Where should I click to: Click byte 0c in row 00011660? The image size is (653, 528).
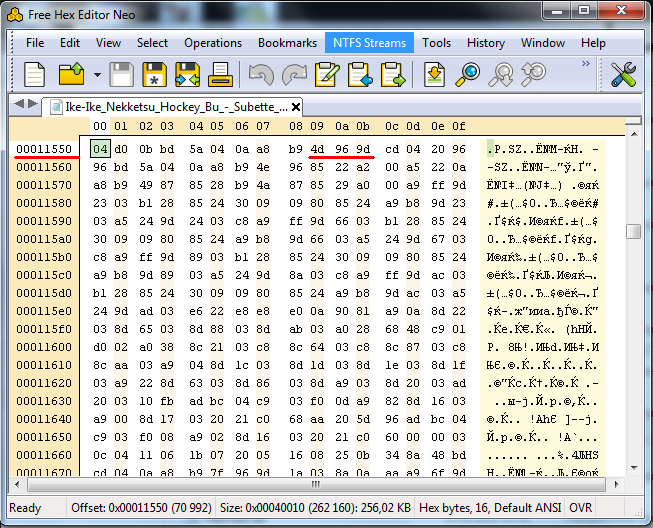[100, 455]
